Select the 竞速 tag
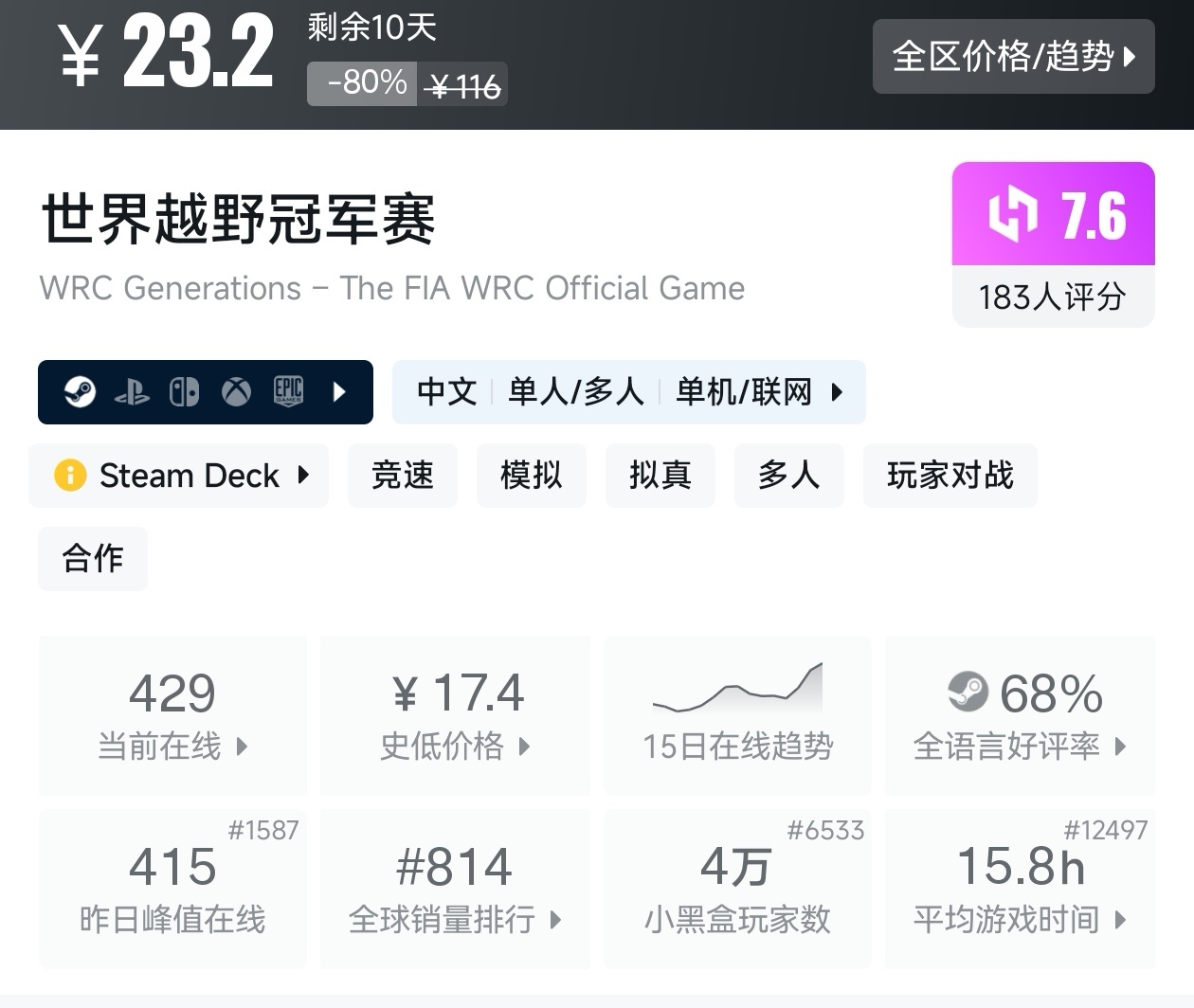Viewport: 1194px width, 1008px height. click(x=403, y=475)
